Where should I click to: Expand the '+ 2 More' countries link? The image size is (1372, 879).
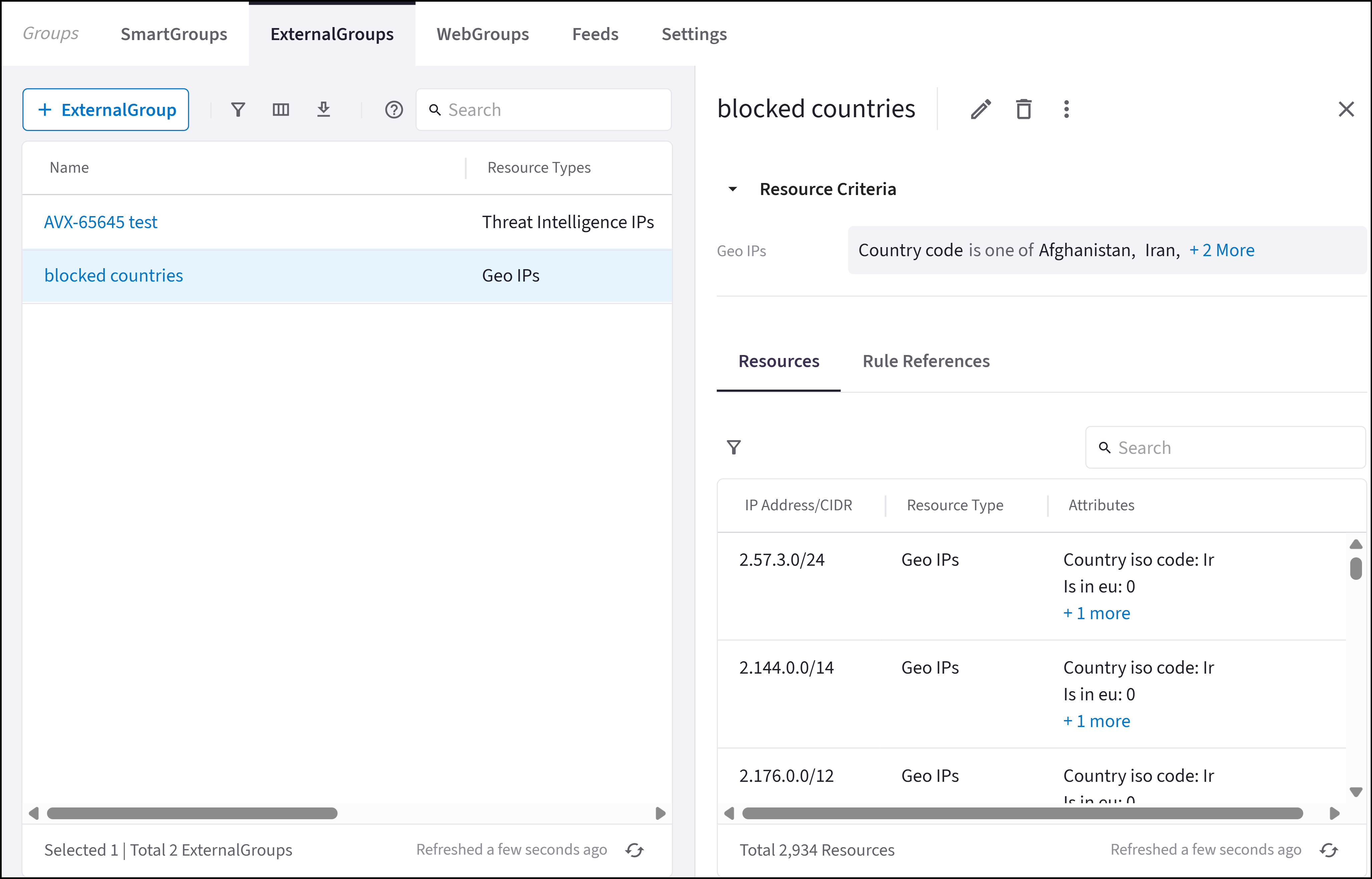[1221, 250]
